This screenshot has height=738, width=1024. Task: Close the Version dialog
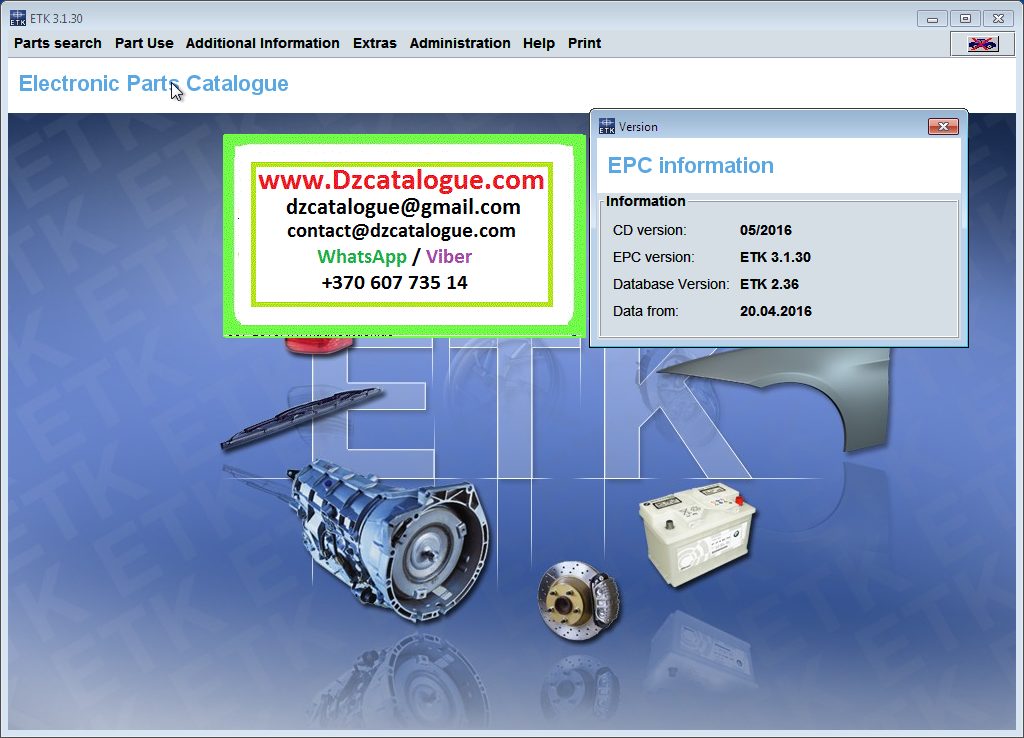(x=943, y=127)
